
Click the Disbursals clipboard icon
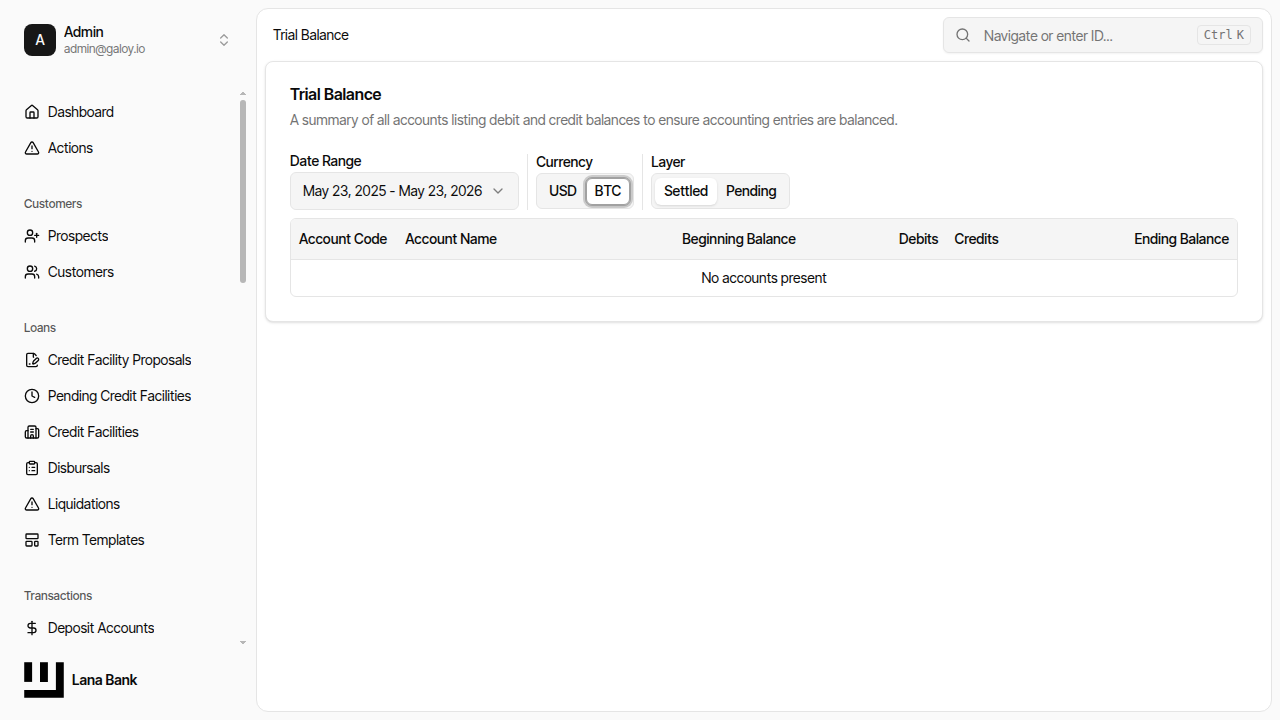32,468
